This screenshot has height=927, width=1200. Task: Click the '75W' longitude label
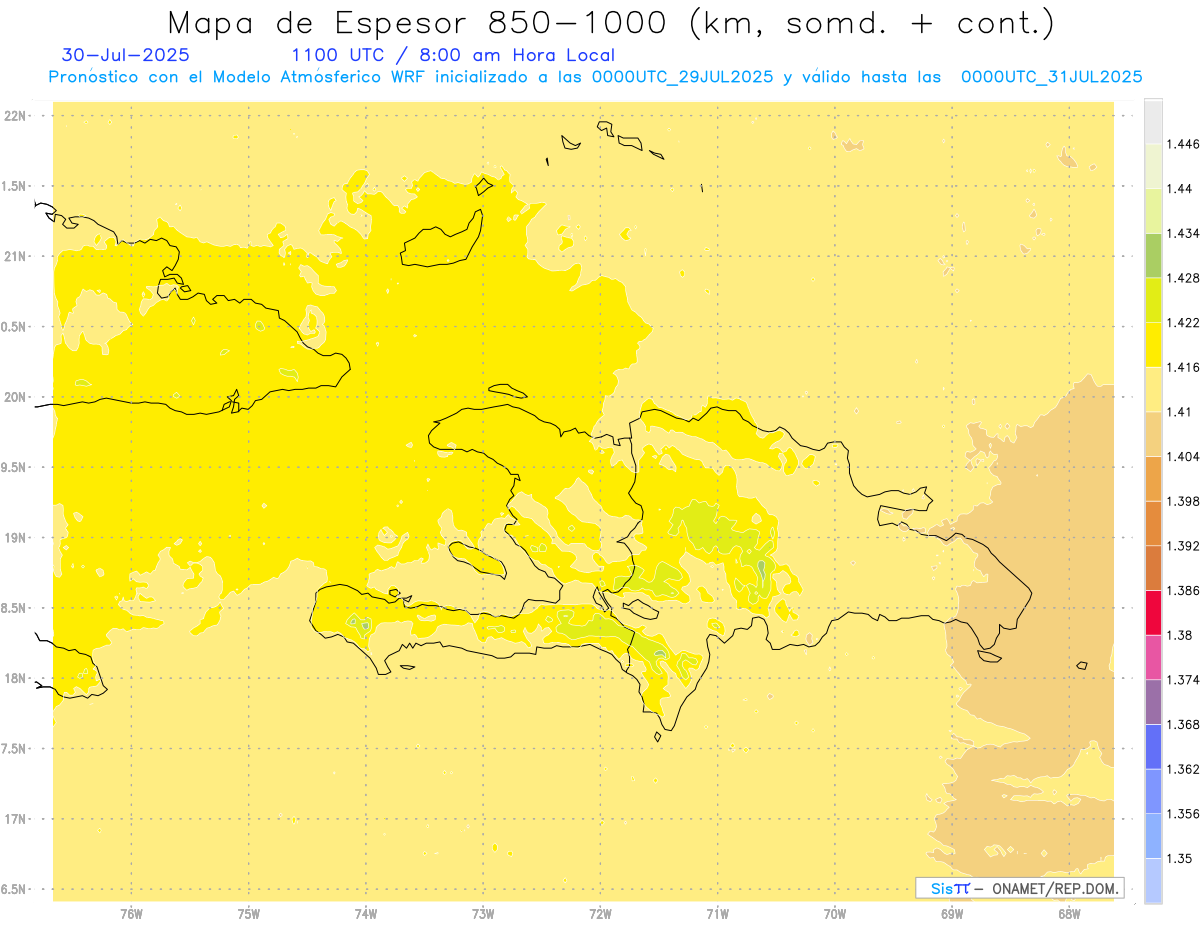coord(249,914)
